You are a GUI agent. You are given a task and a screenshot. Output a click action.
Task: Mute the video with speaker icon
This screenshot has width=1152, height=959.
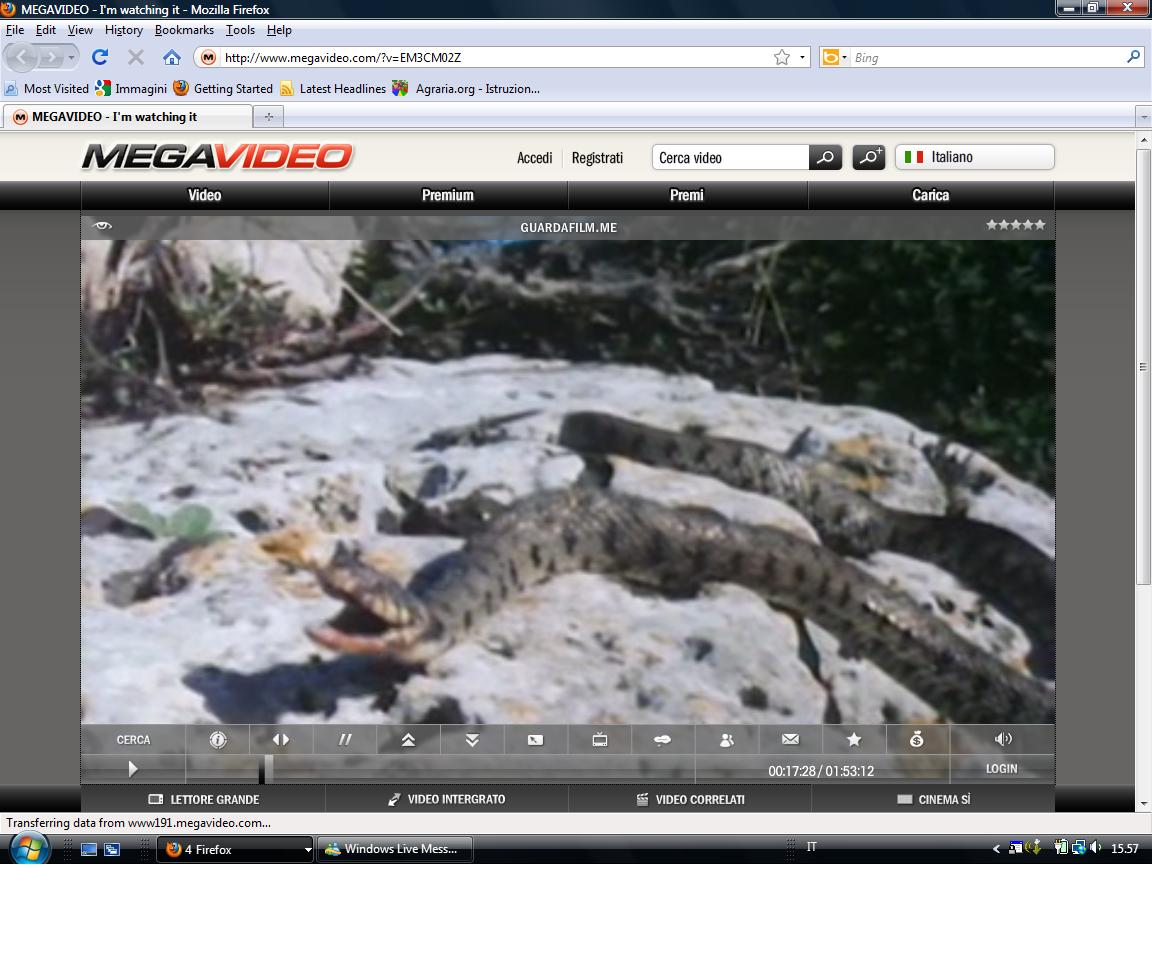[1003, 739]
